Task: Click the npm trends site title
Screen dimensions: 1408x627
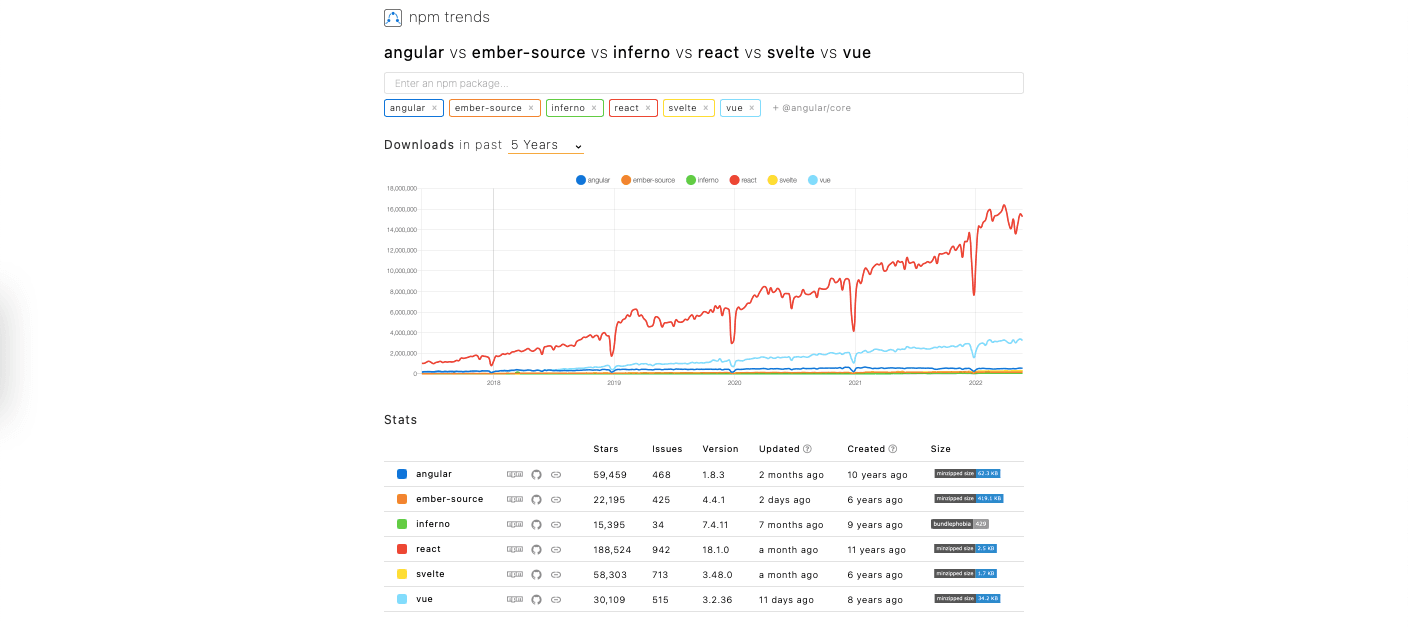Action: pyautogui.click(x=449, y=17)
